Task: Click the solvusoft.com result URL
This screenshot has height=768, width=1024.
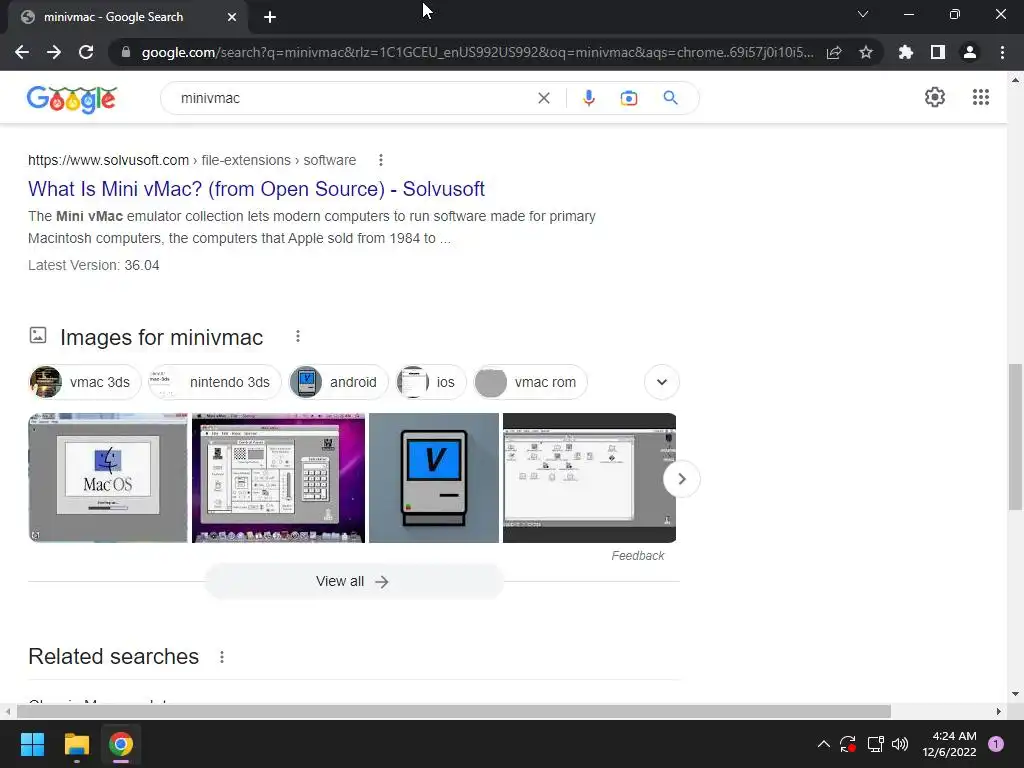Action: coord(192,160)
